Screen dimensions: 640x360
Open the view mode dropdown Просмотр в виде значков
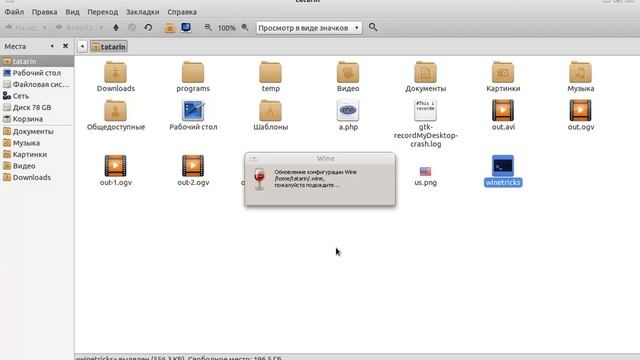point(309,28)
